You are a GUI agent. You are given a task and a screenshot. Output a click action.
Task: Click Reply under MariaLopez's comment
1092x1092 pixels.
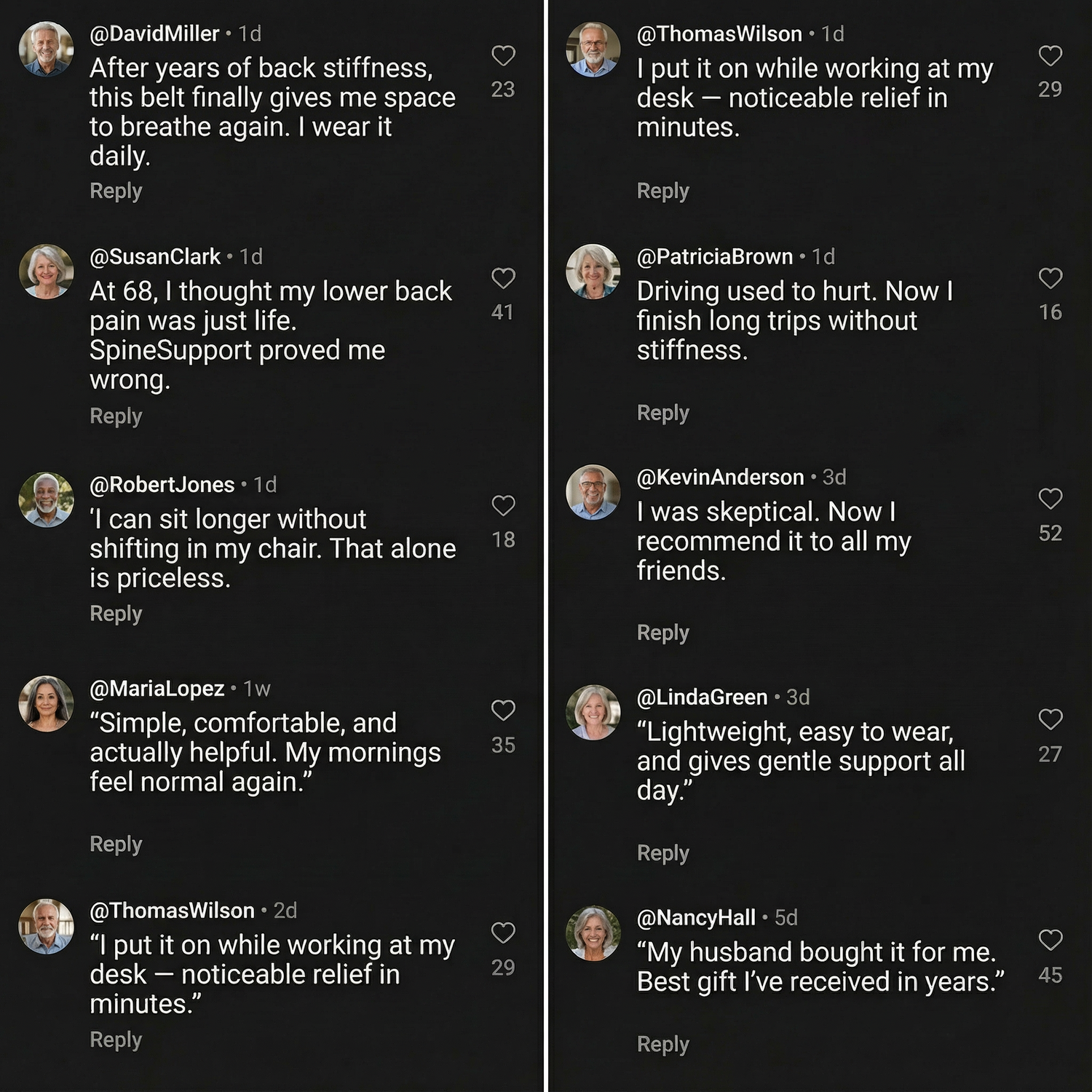coord(116,844)
